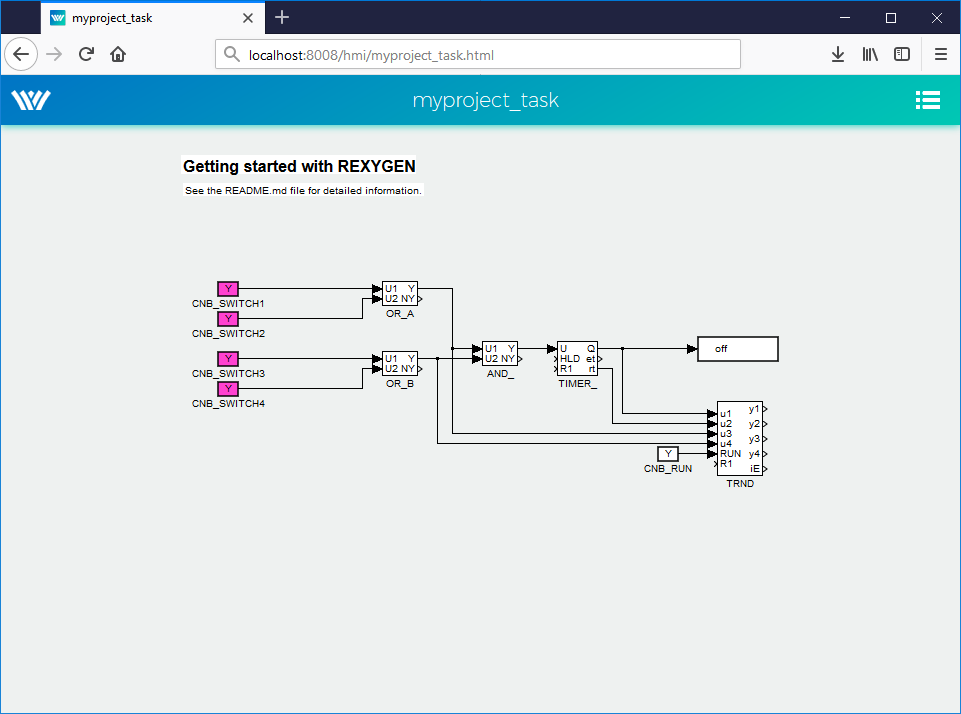Toggle the CNB_RUN switch block
The height and width of the screenshot is (714, 961).
point(668,454)
